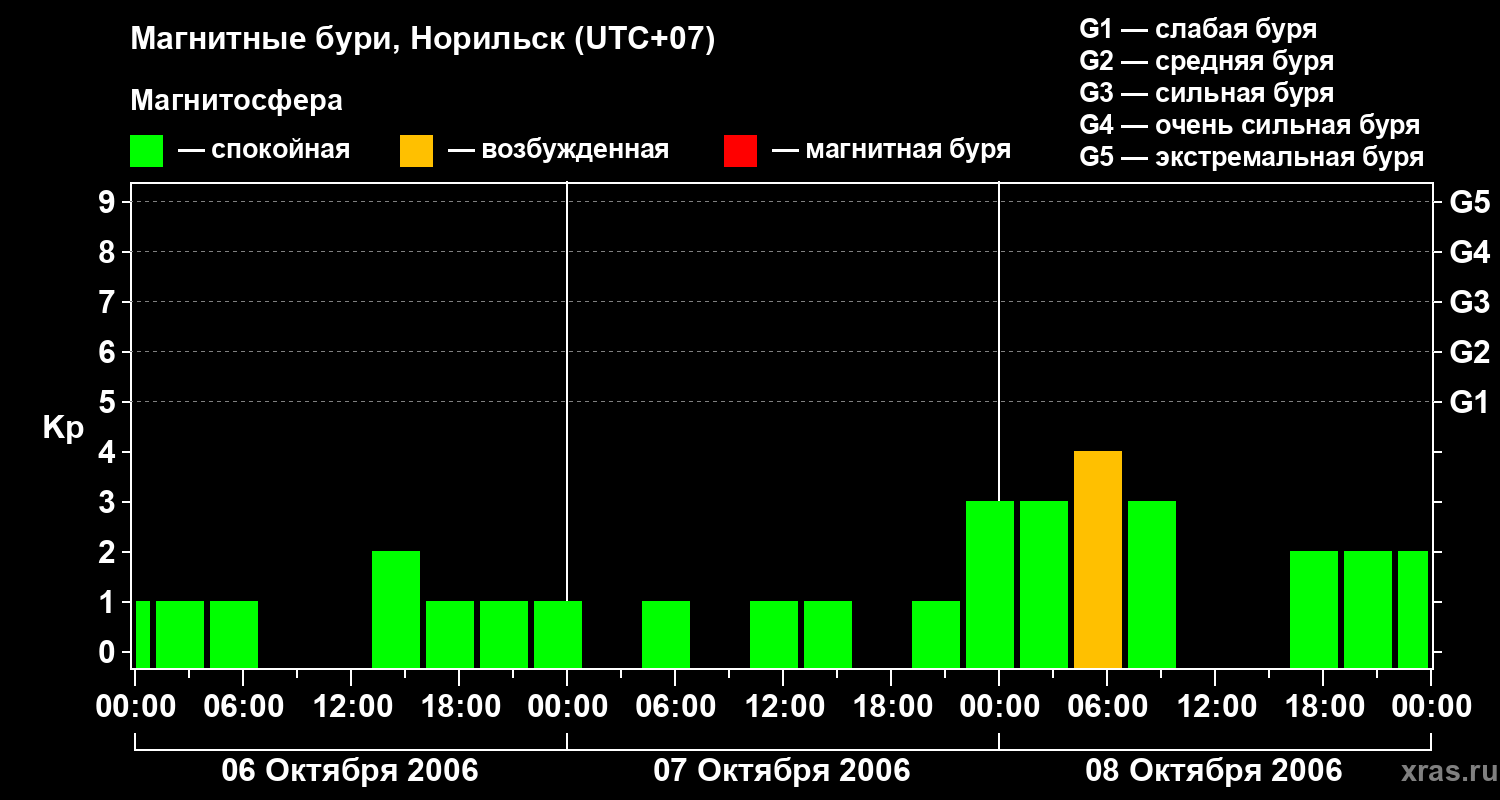Click the 06:00 time label for 07 Октября

[675, 706]
